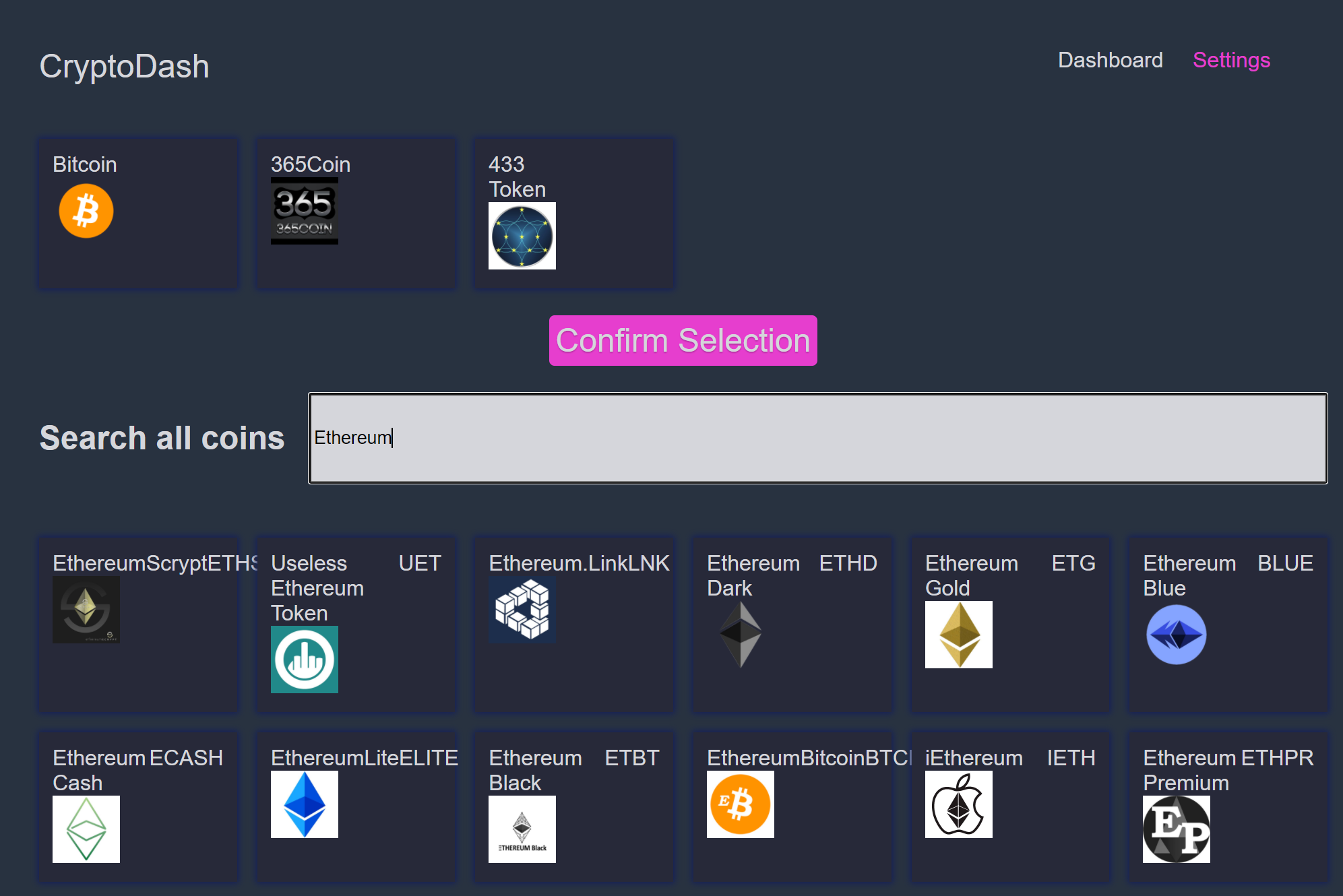1343x896 pixels.
Task: Choose the Ethereum Premium EP logo
Action: pos(1177,829)
